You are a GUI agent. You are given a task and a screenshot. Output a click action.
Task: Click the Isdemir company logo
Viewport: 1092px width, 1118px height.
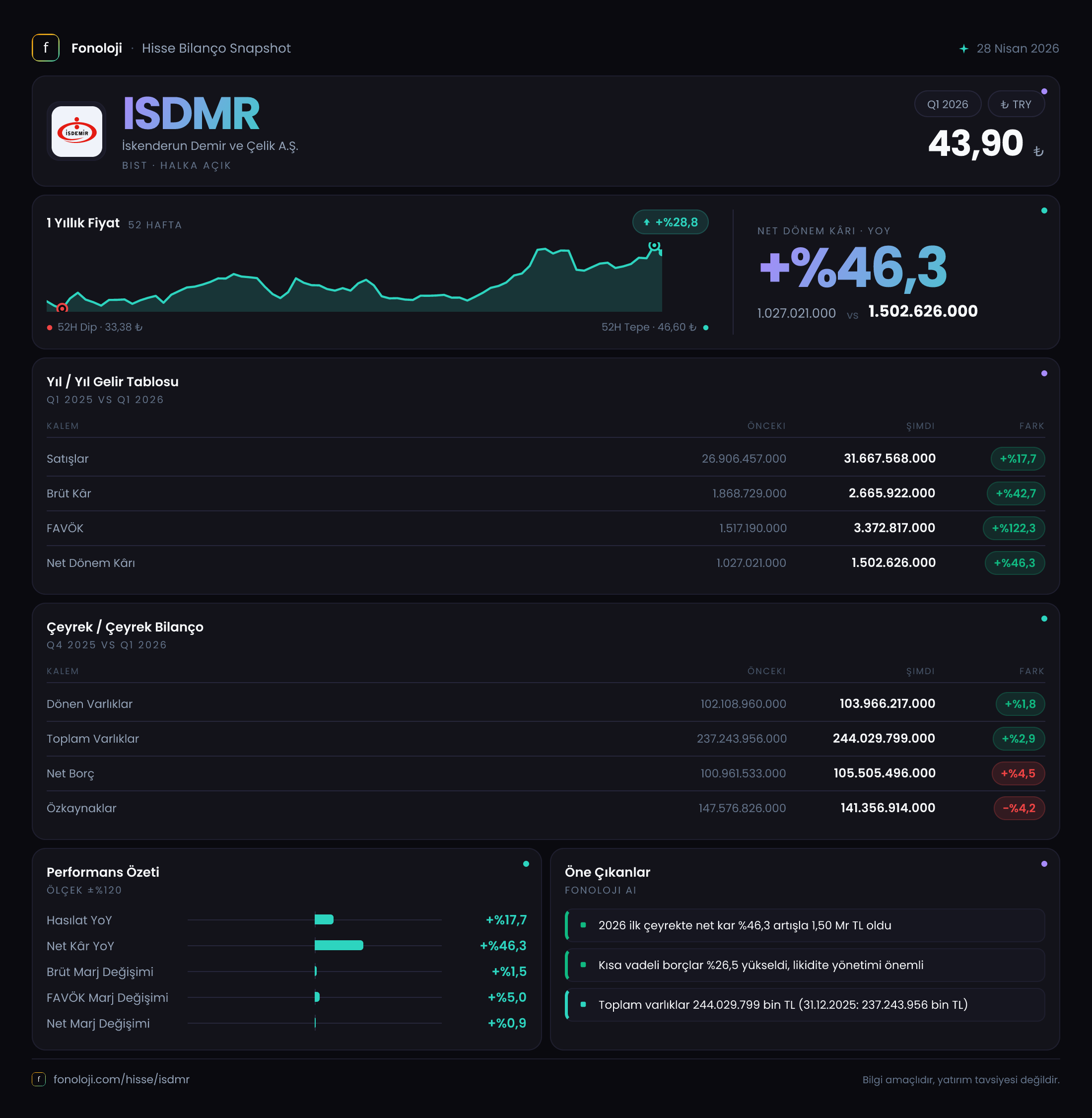(x=77, y=132)
